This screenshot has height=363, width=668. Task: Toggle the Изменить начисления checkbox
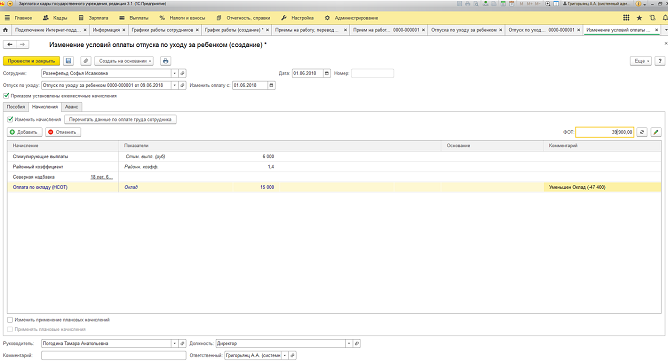10,119
